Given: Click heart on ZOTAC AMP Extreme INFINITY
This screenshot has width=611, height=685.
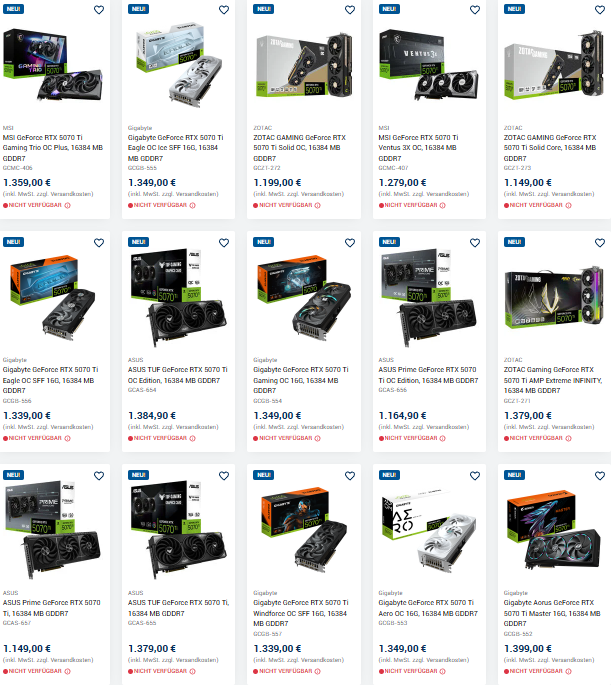Looking at the screenshot, I should 600,242.
